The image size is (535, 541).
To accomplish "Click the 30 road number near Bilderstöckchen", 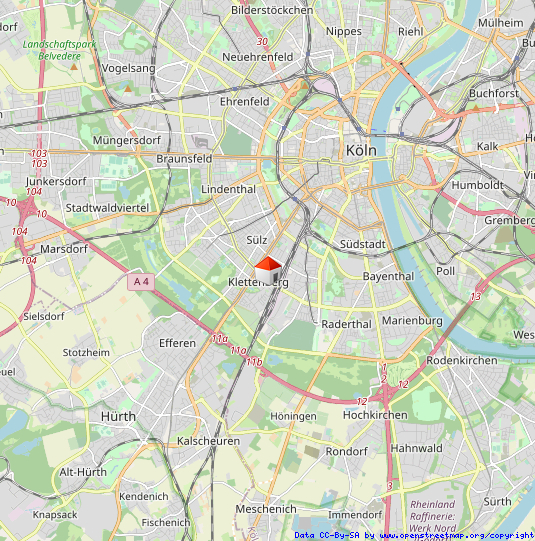I will pyautogui.click(x=262, y=42).
